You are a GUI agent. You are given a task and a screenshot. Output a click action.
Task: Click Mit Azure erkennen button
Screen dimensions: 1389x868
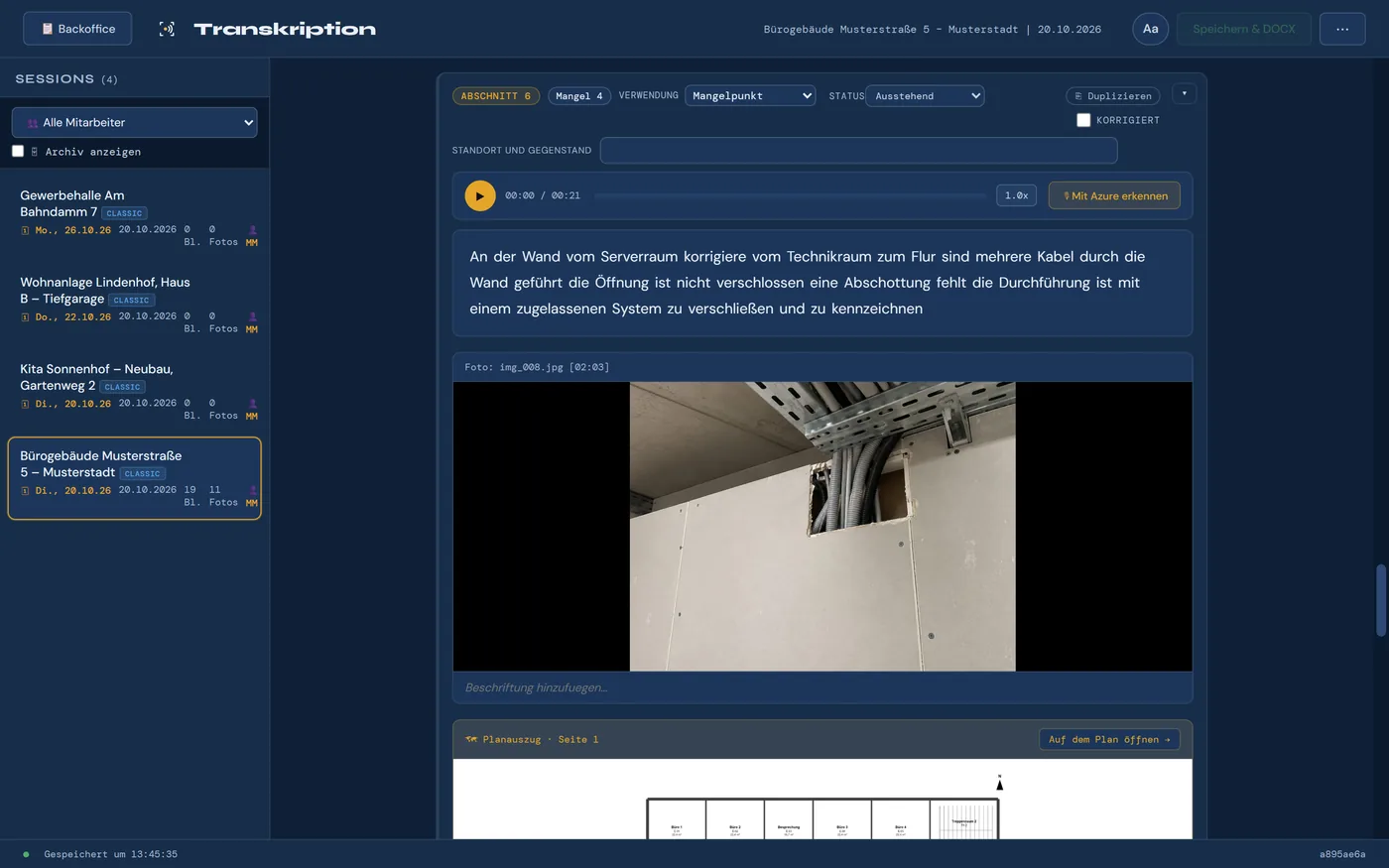tap(1114, 195)
